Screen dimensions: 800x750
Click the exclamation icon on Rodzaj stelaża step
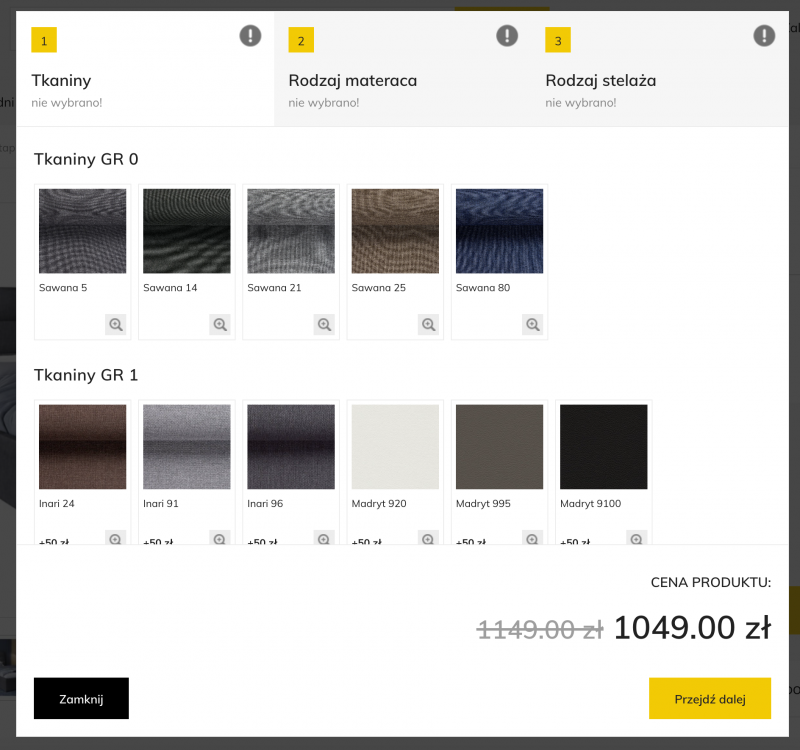point(764,36)
